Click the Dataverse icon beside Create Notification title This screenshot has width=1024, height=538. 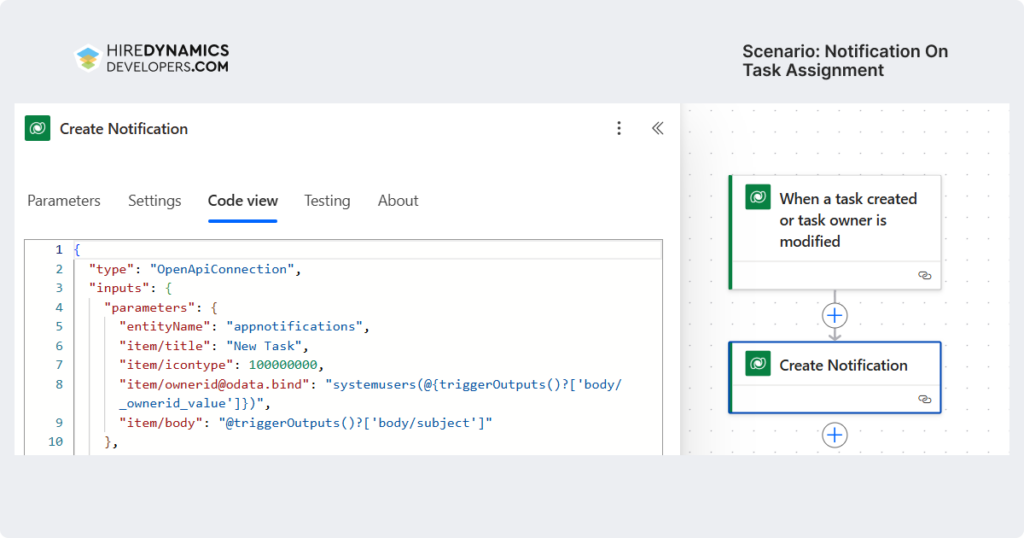click(x=39, y=128)
